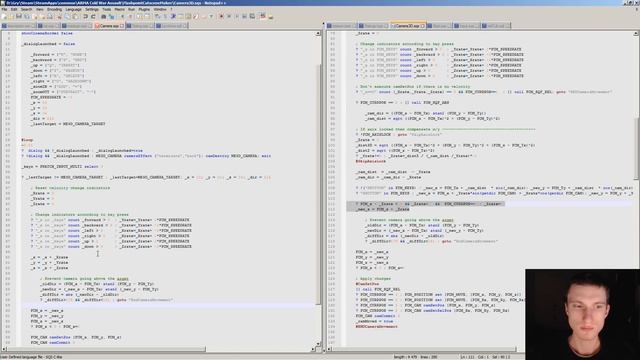
Task: Click status bar language type text
Action: [32, 357]
